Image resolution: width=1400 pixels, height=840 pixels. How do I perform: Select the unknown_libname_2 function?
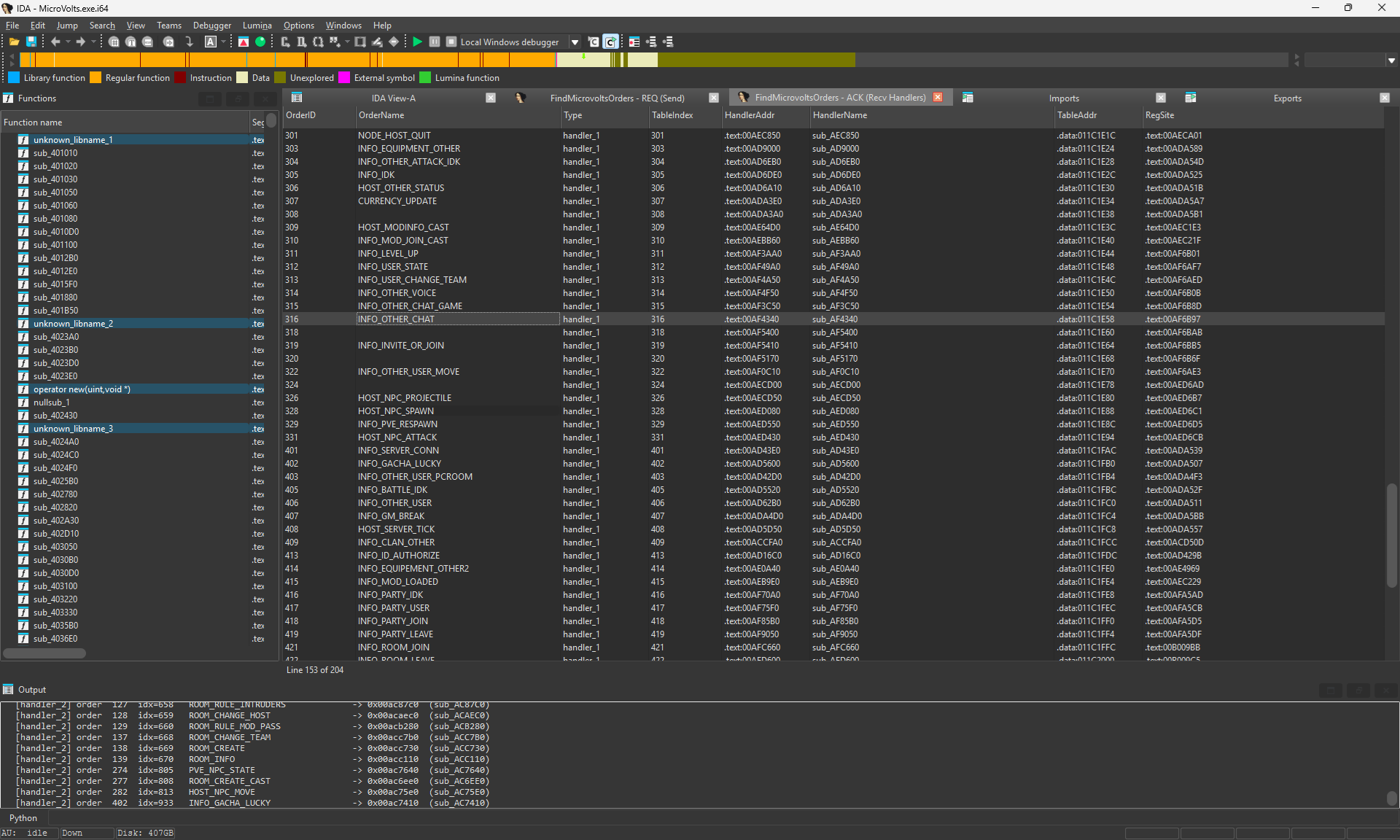click(x=73, y=324)
